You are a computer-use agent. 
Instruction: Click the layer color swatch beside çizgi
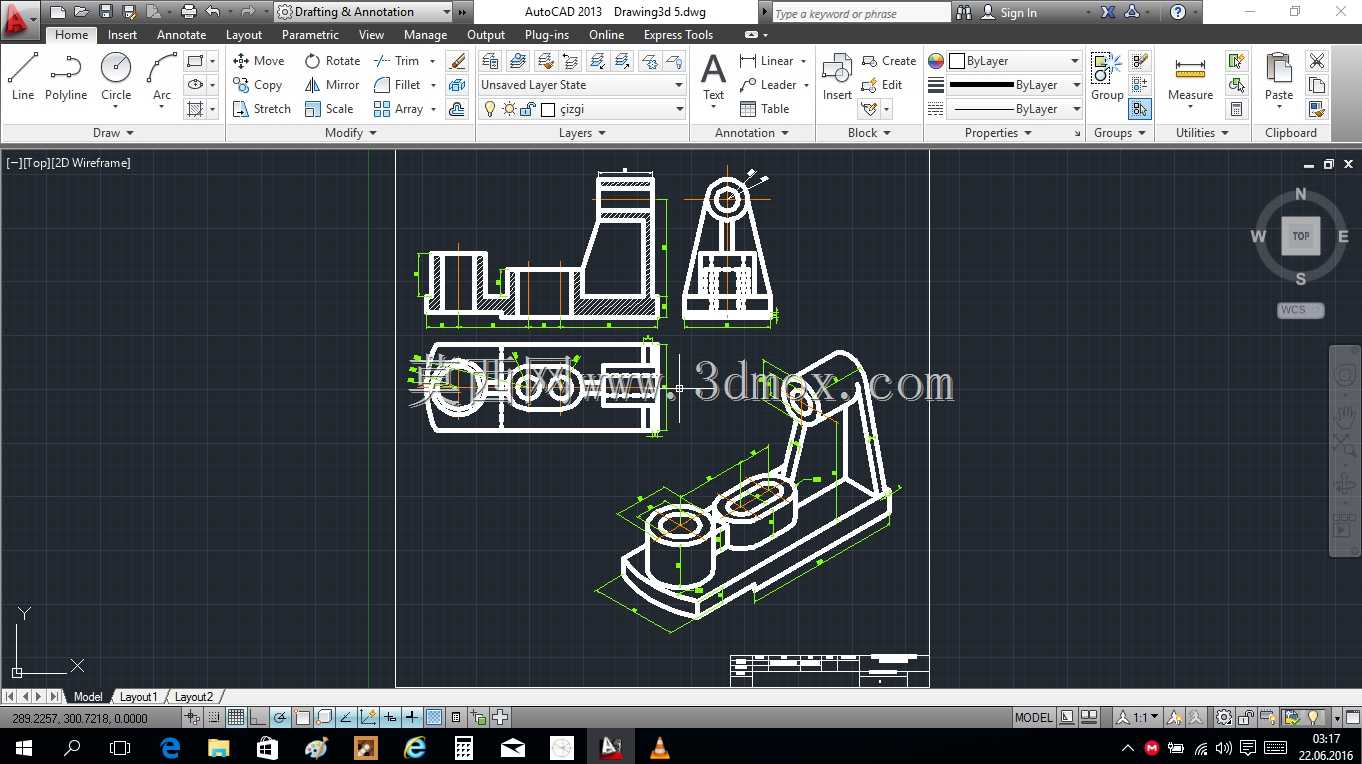[548, 109]
